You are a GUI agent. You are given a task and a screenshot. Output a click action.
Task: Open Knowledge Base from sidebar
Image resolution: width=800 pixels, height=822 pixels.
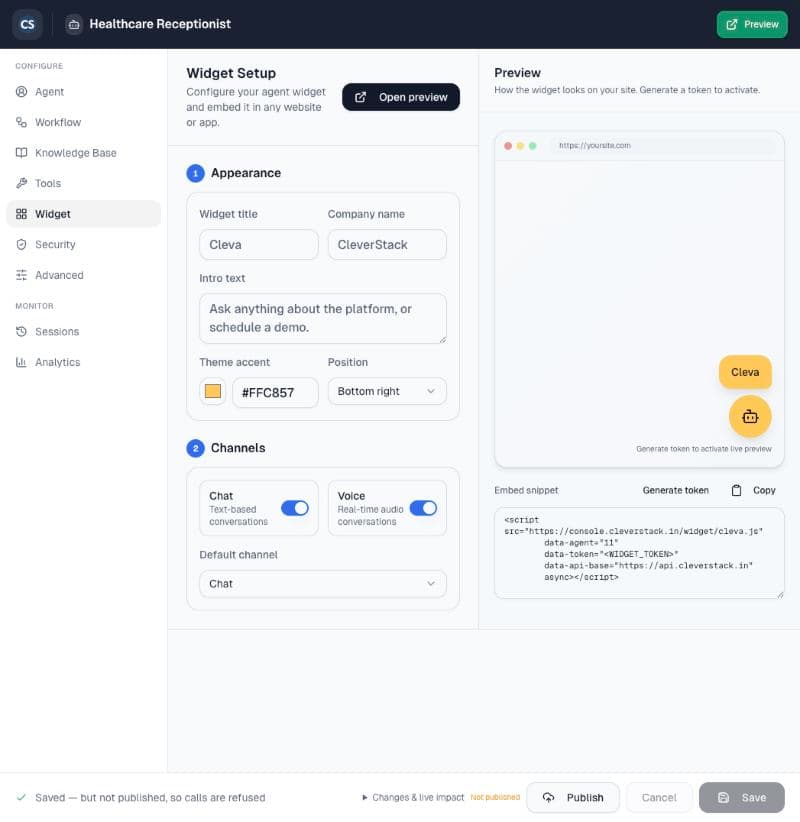[x=83, y=153]
